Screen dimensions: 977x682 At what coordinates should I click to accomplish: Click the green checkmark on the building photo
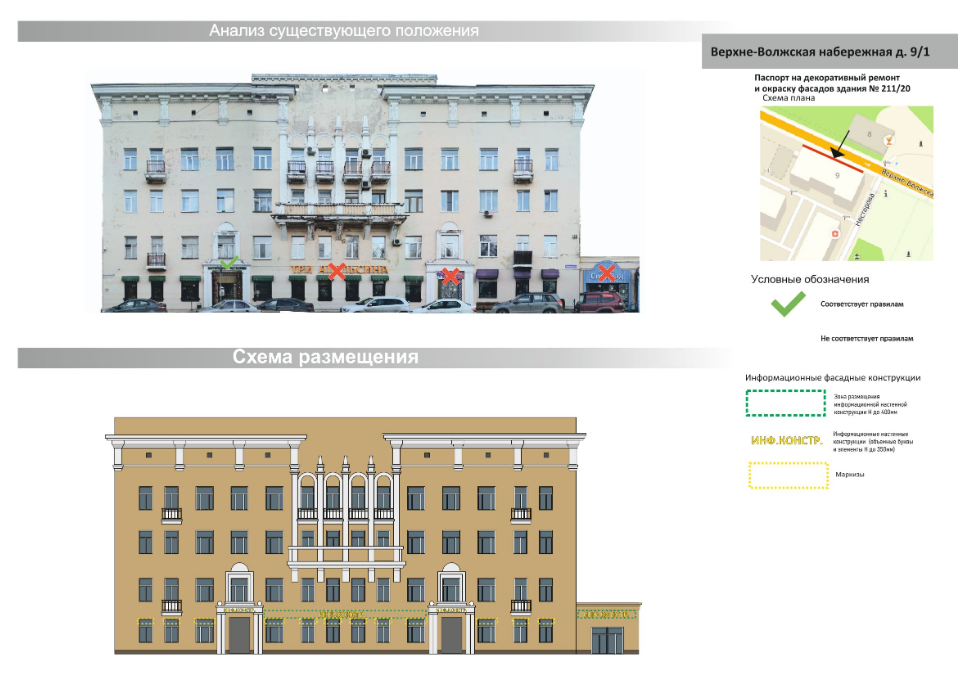[229, 263]
